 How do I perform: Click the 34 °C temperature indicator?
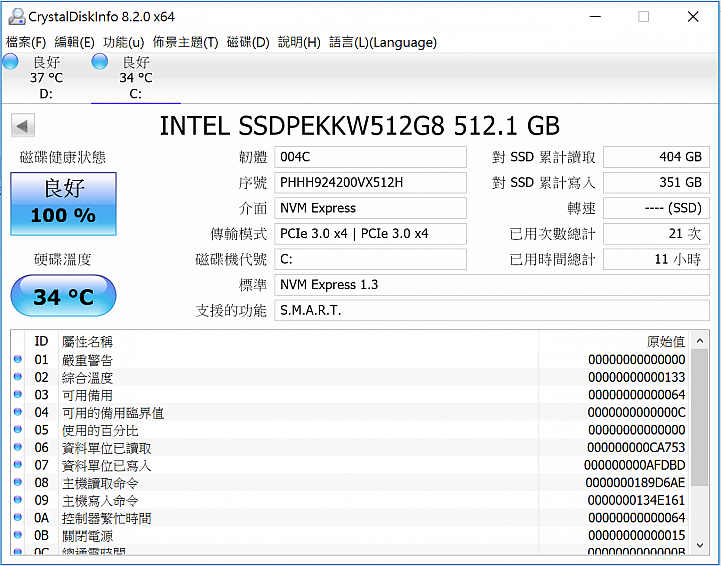(63, 296)
